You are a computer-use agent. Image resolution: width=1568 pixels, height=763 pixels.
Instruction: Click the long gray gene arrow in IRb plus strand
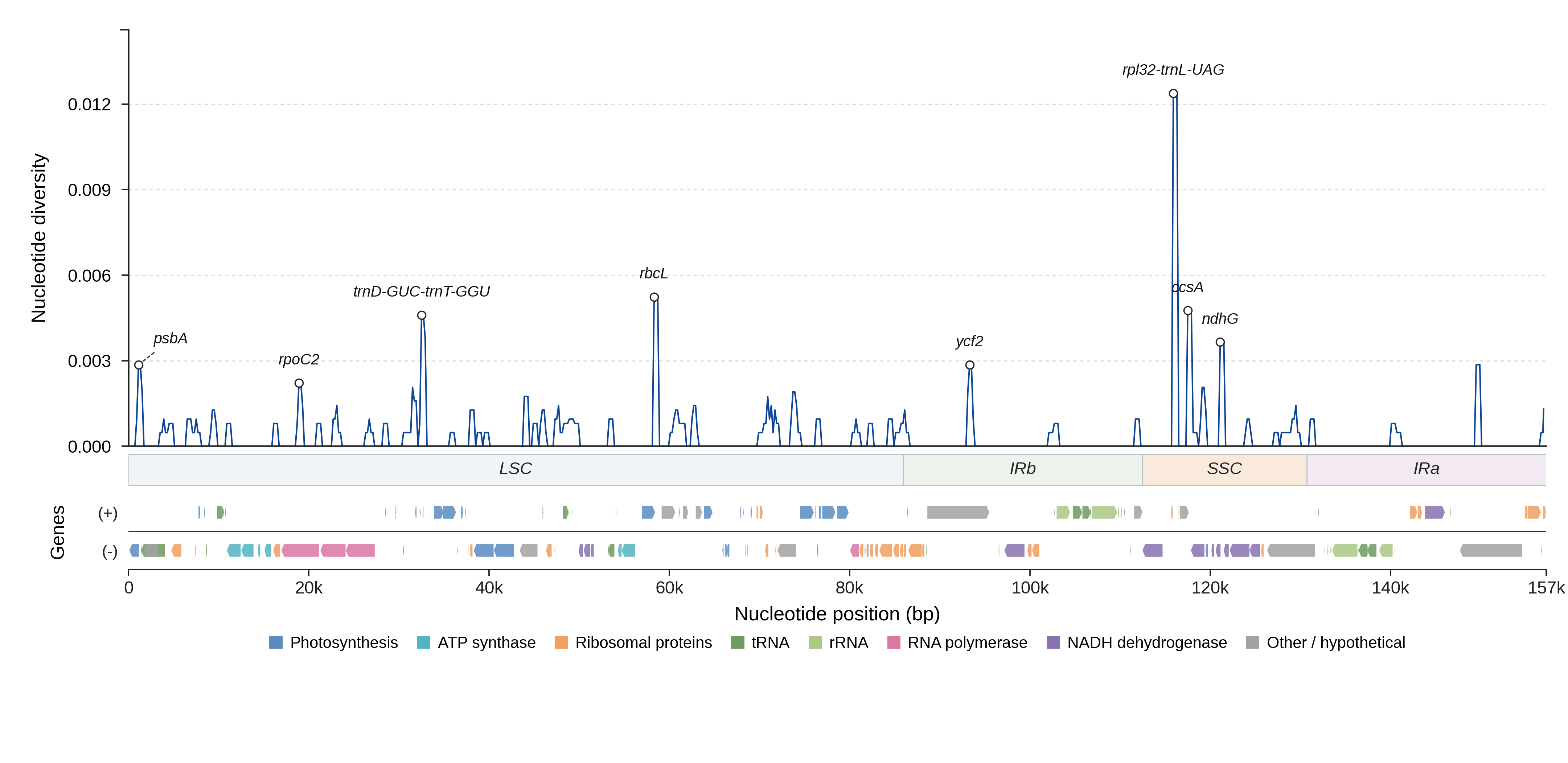tap(958, 513)
